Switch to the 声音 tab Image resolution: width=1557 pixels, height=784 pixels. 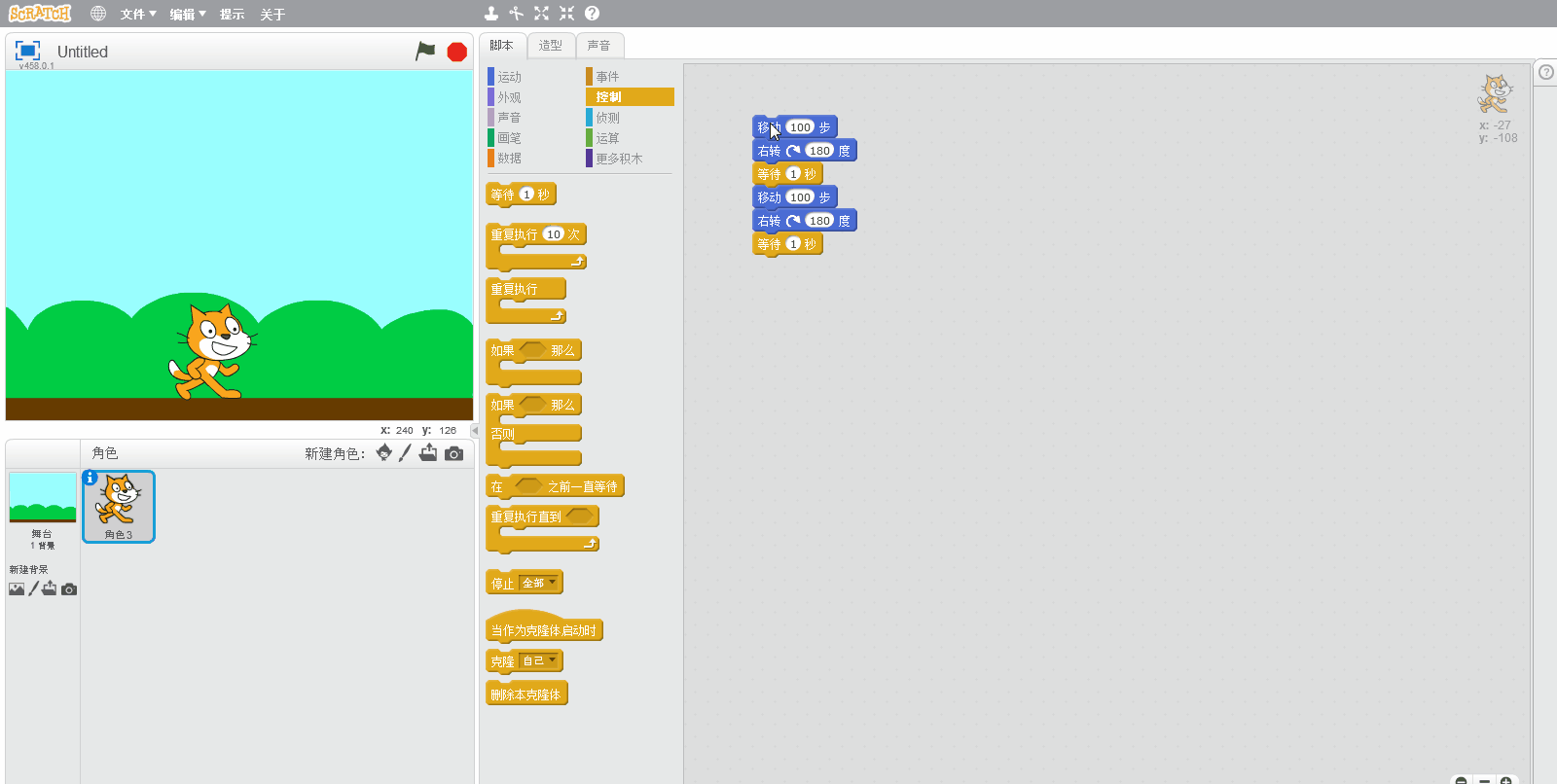click(x=599, y=46)
